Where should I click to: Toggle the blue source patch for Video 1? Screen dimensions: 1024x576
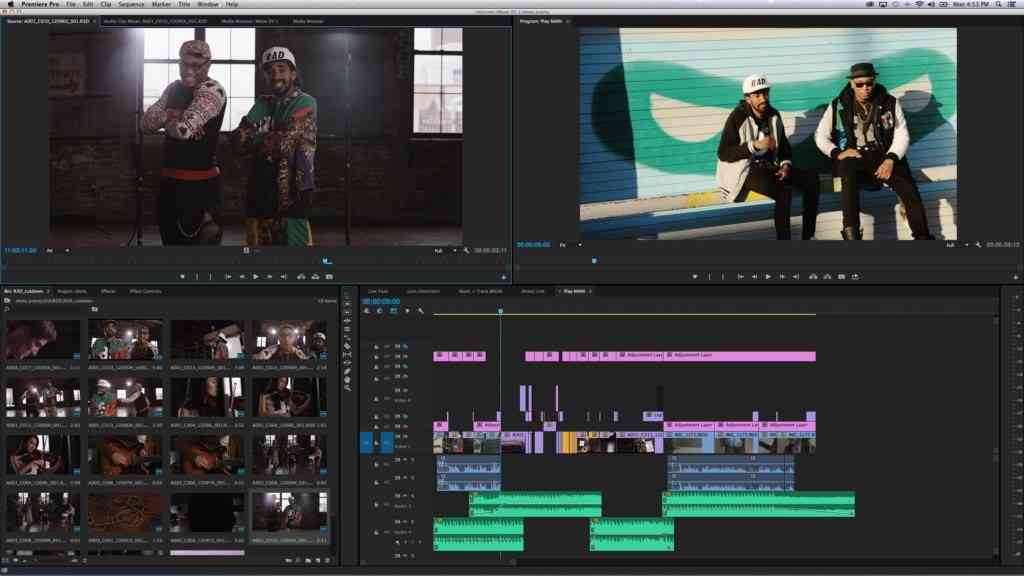pyautogui.click(x=366, y=440)
